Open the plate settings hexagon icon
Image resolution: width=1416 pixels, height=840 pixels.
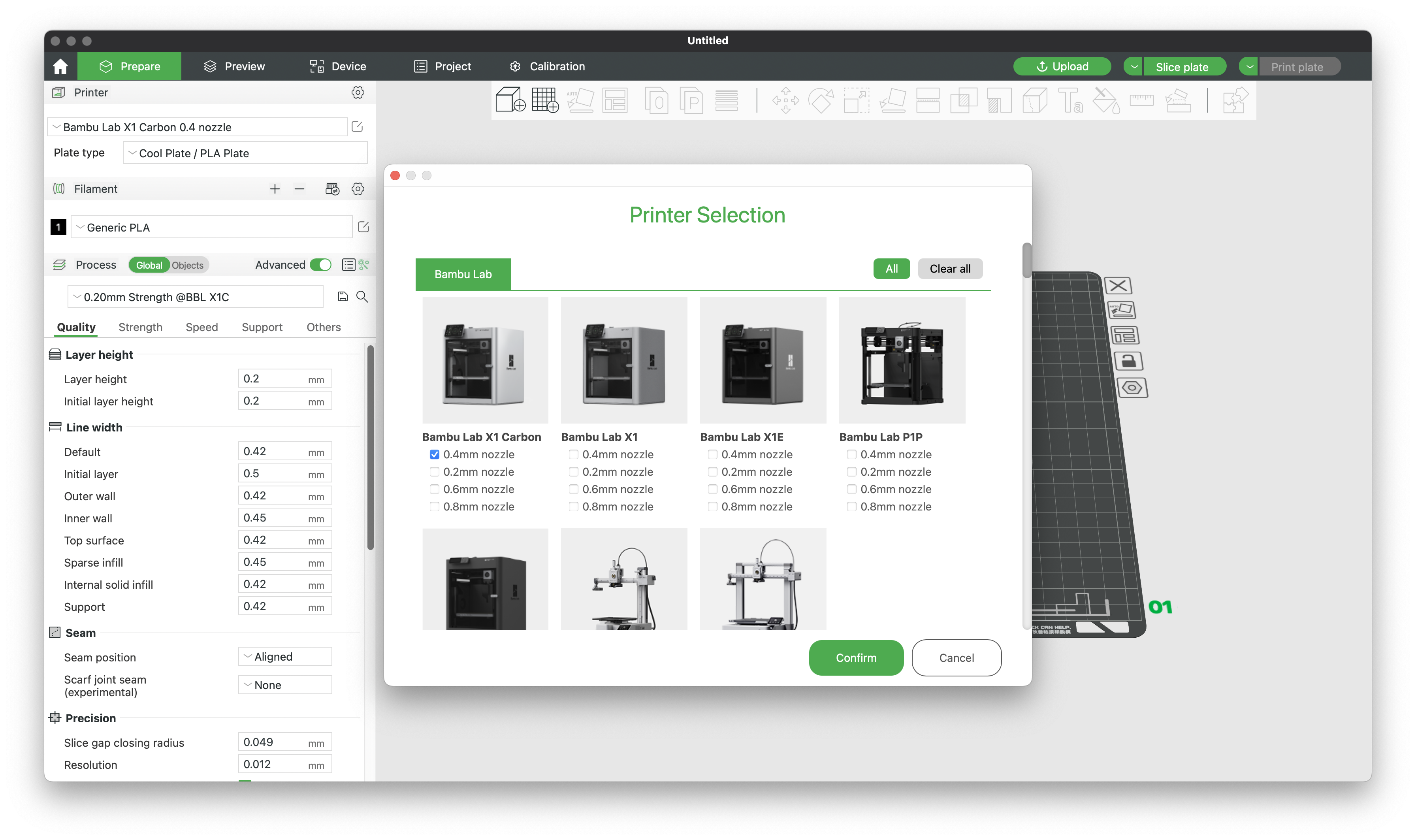pyautogui.click(x=1132, y=388)
